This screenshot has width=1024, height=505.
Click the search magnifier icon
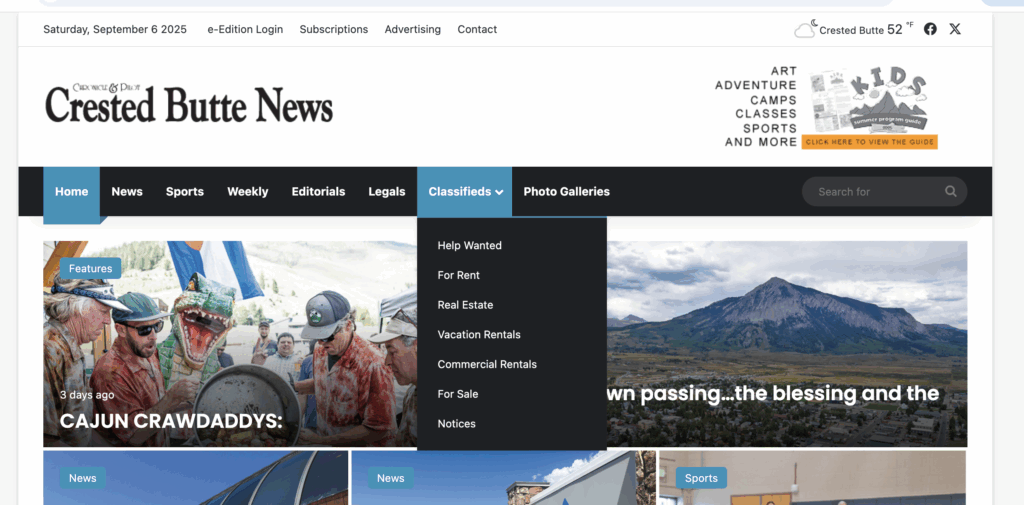(x=950, y=192)
